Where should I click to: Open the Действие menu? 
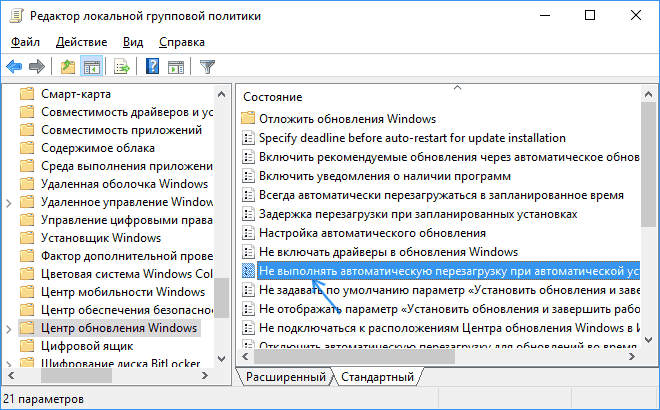tap(81, 42)
